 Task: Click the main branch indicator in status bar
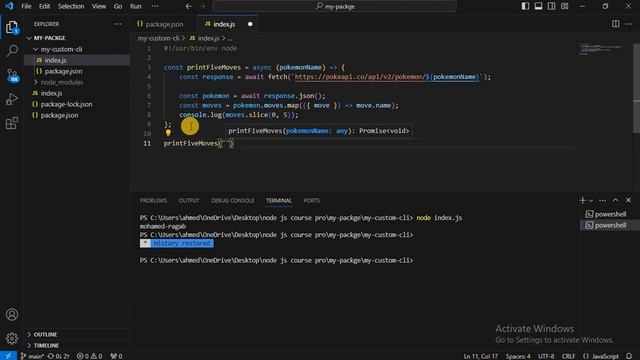pos(32,356)
